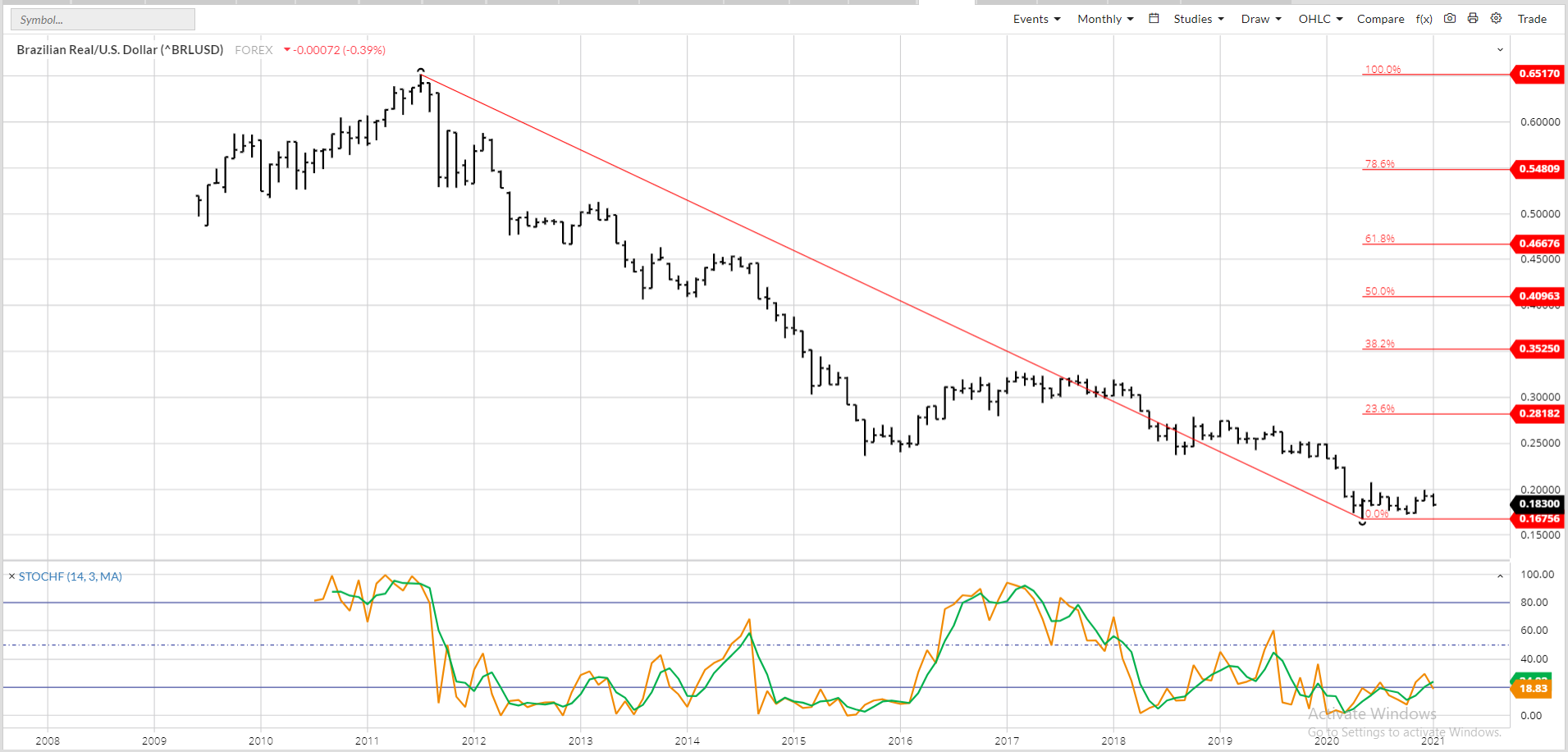Open the calendar date range icon
The image size is (1568, 752).
(1154, 19)
